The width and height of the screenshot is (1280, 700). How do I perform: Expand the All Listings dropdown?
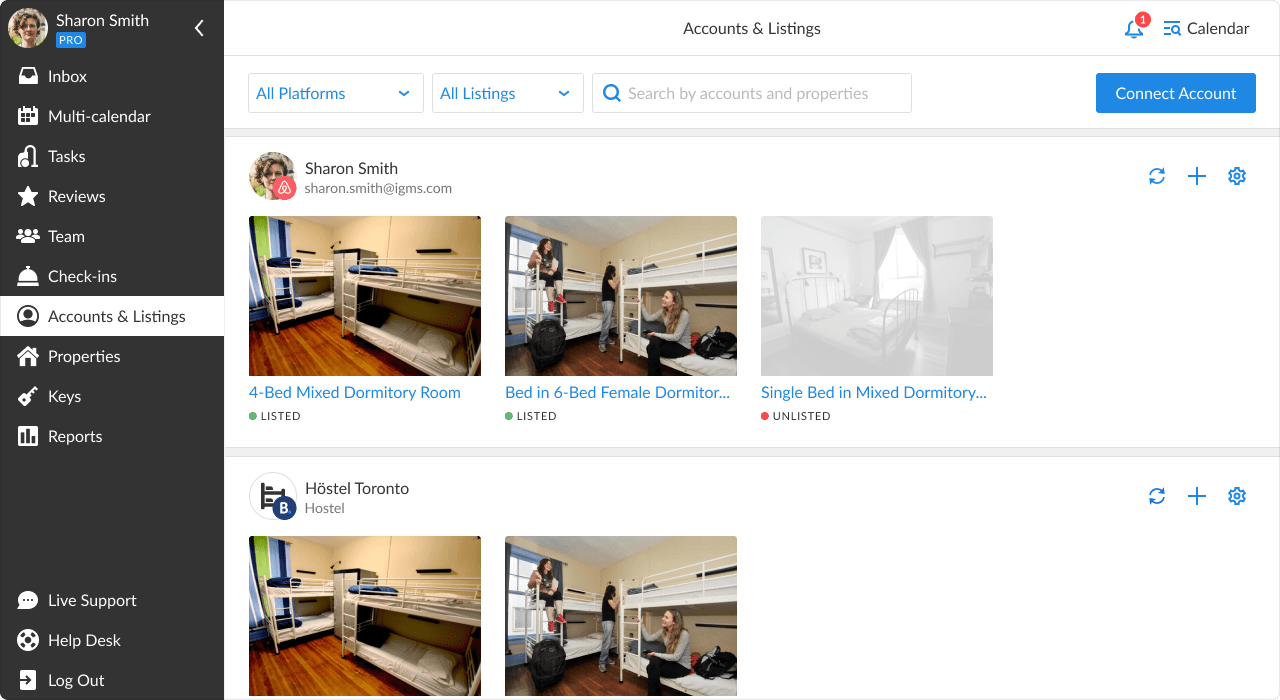tap(507, 93)
